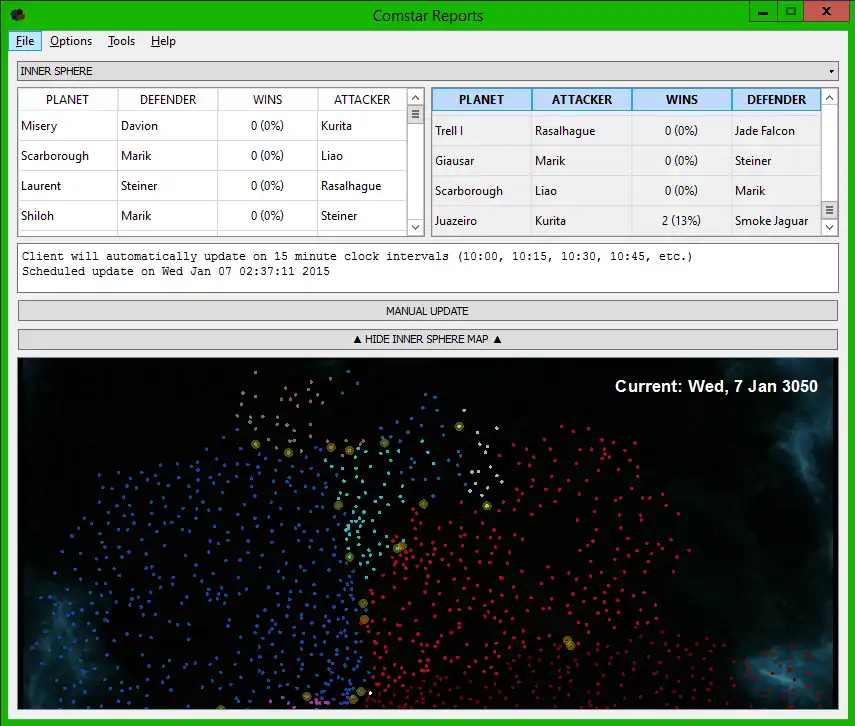Click Liao attacker in left table
855x726 pixels.
[362, 156]
